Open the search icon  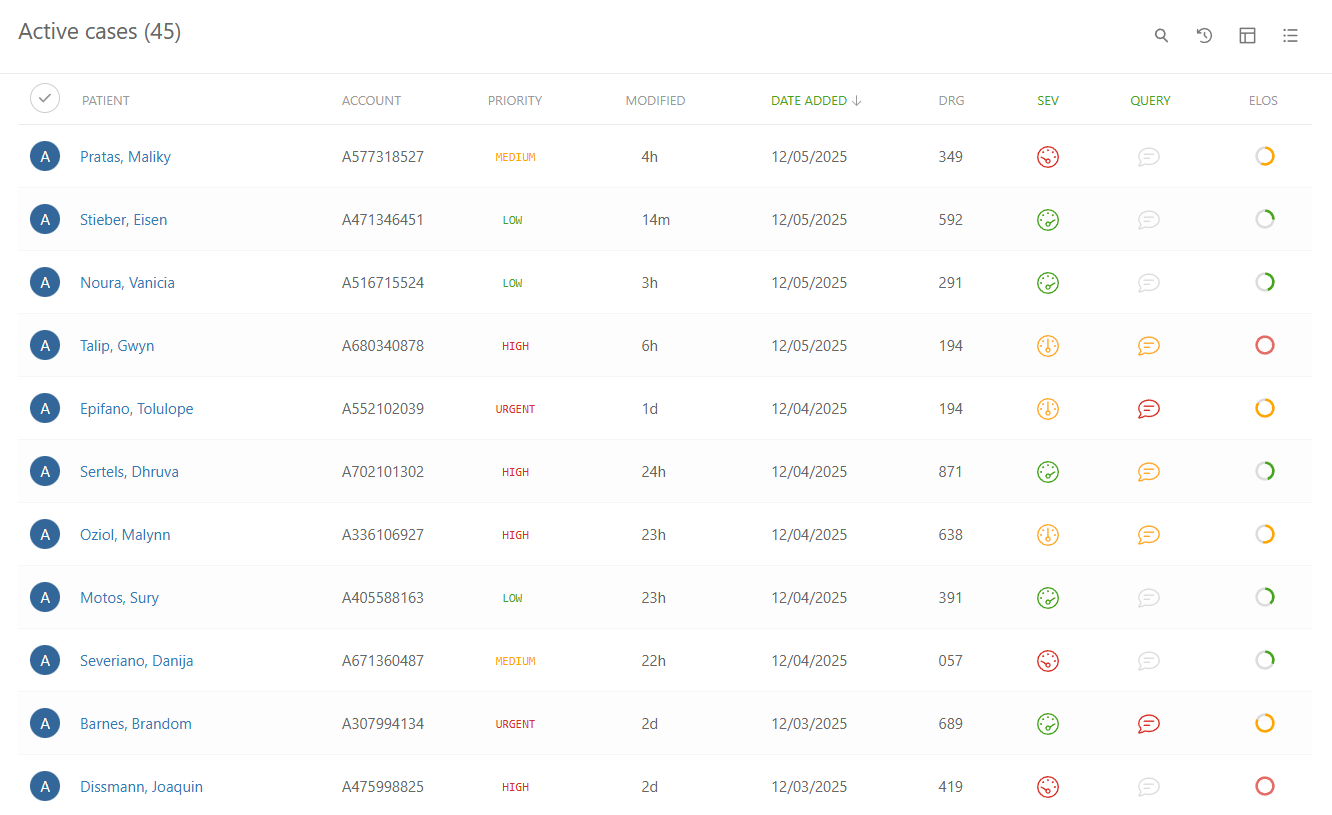(x=1161, y=35)
